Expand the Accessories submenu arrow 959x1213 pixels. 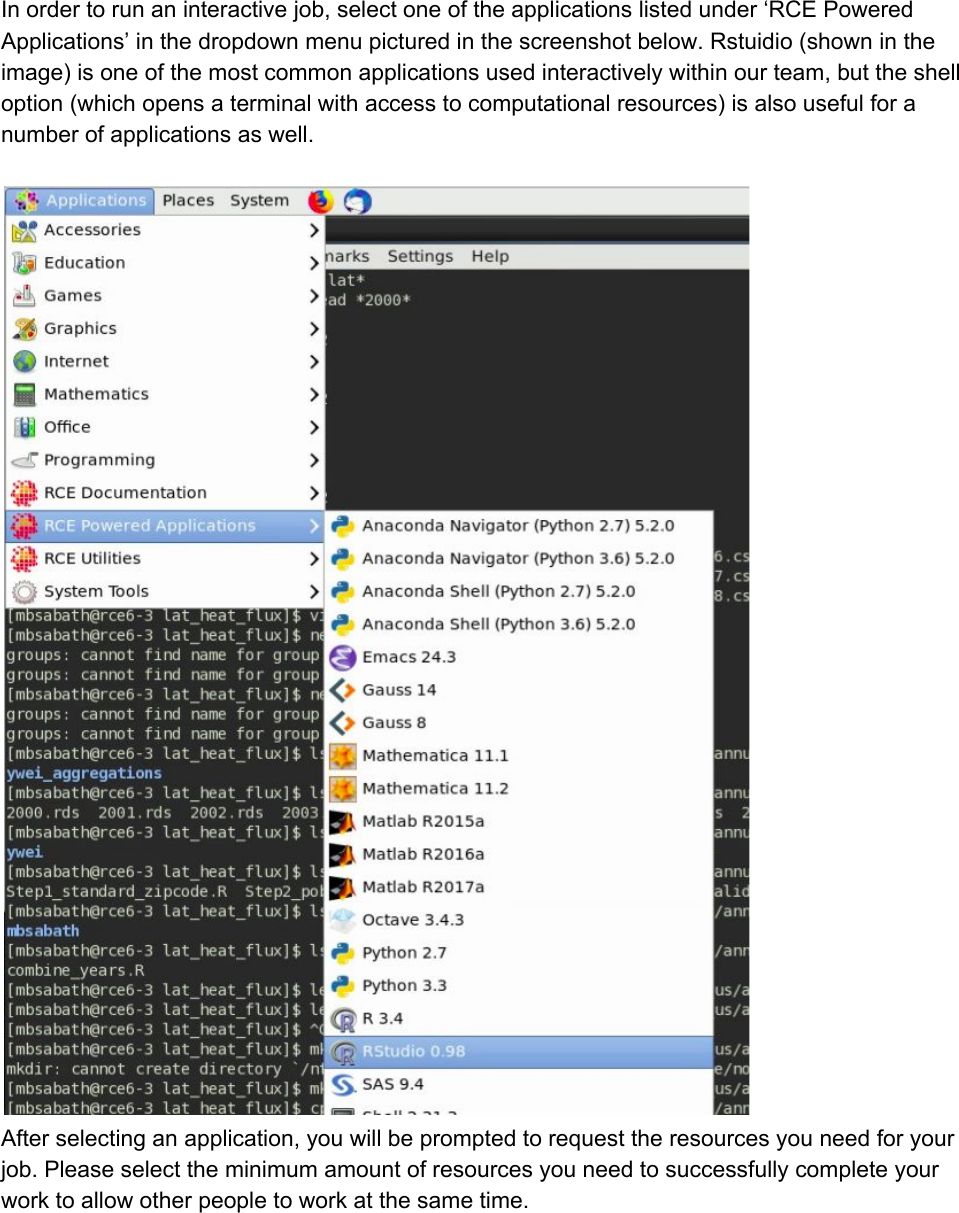[x=314, y=230]
